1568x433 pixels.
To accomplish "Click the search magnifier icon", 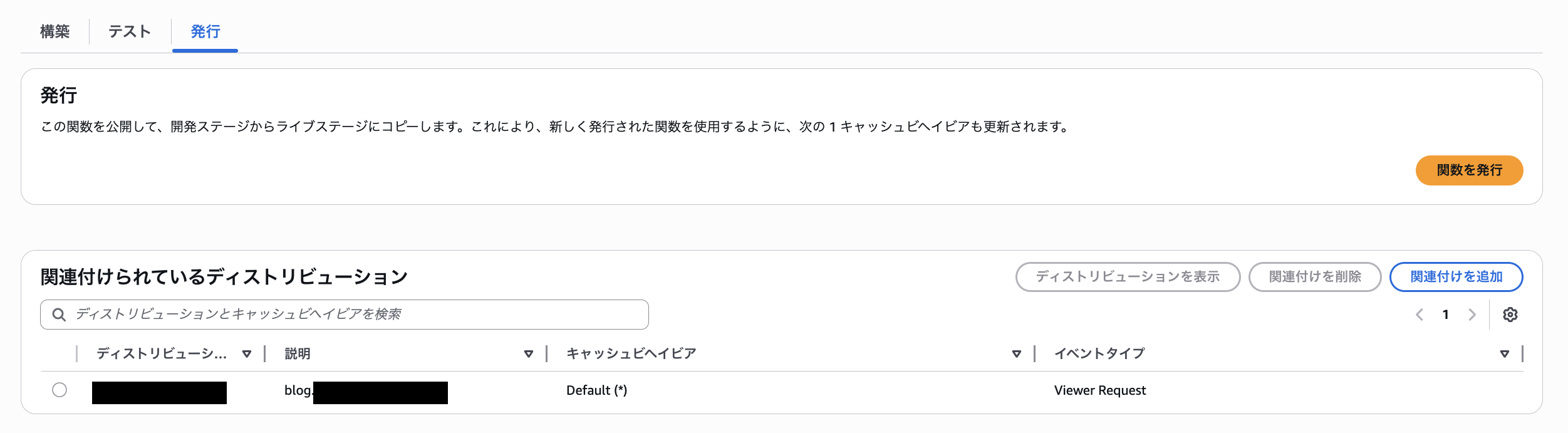I will coord(59,315).
